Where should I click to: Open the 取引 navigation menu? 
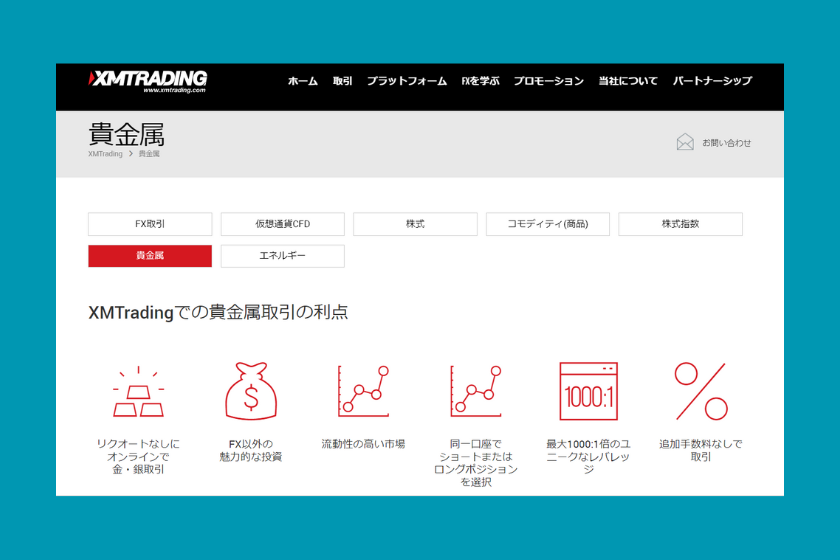[342, 81]
